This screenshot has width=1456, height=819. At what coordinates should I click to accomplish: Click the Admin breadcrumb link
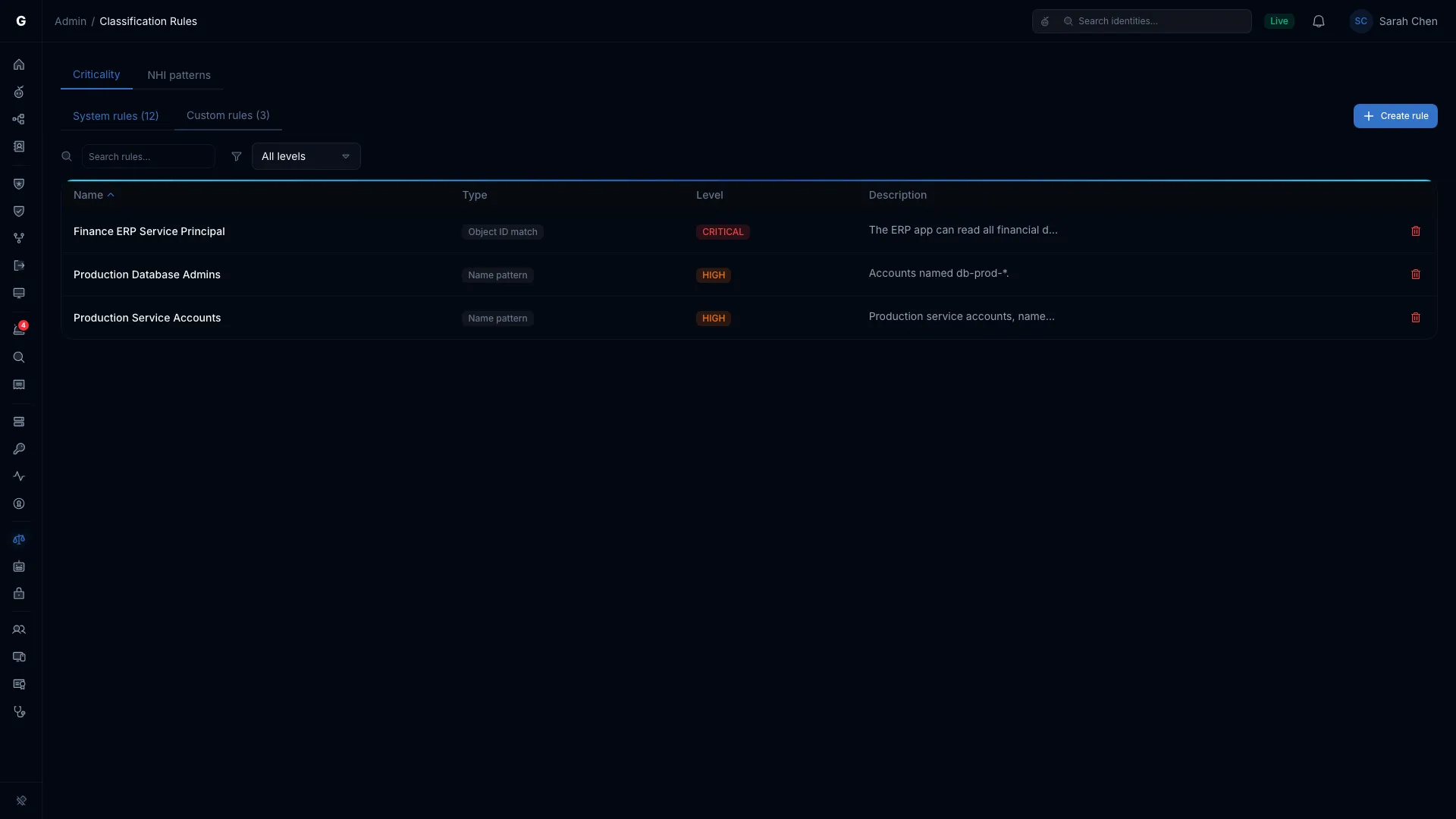click(71, 21)
